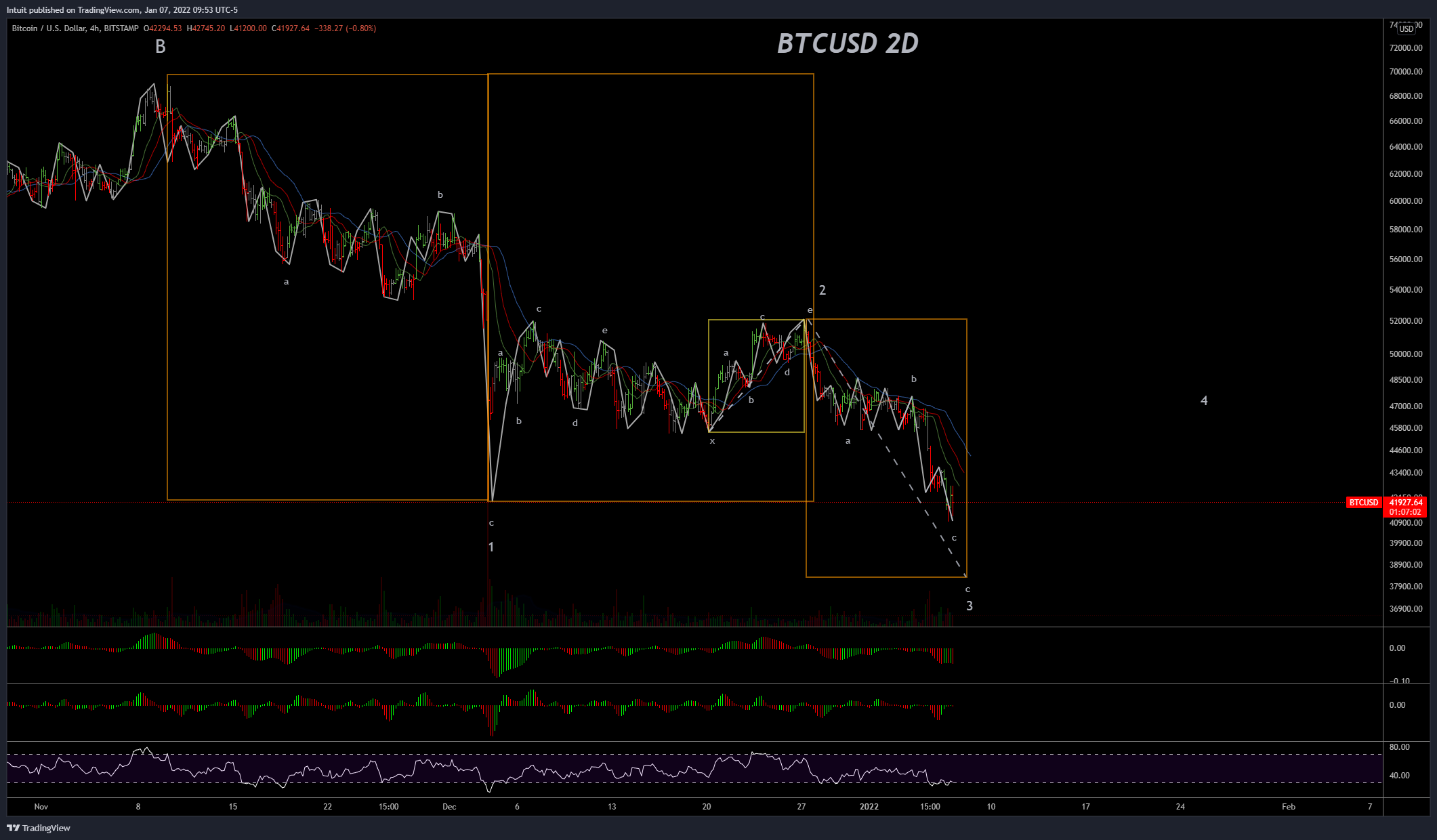Click the 70000.00 price axis label

(1406, 72)
